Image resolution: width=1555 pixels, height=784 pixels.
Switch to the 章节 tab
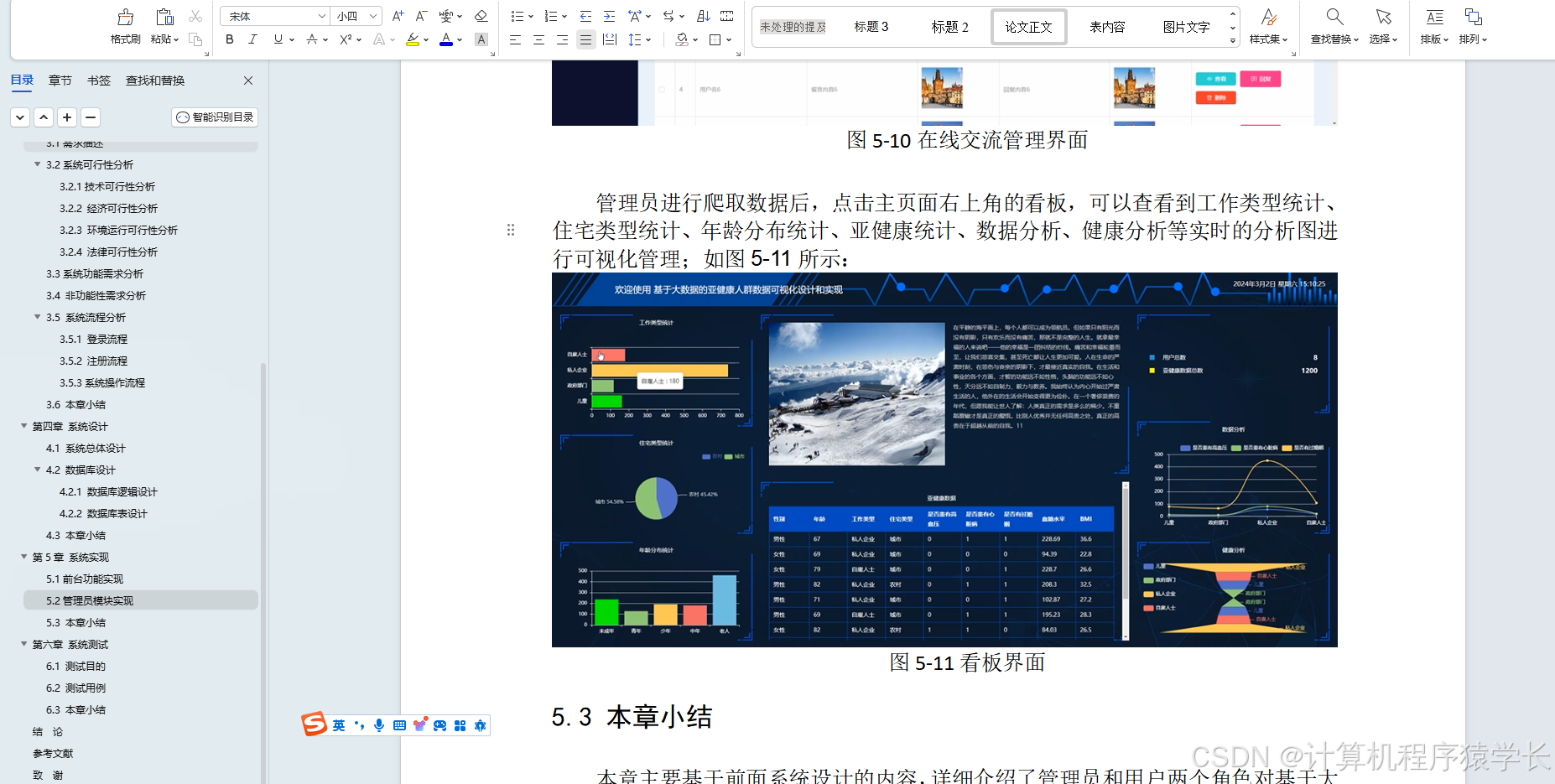tap(60, 80)
